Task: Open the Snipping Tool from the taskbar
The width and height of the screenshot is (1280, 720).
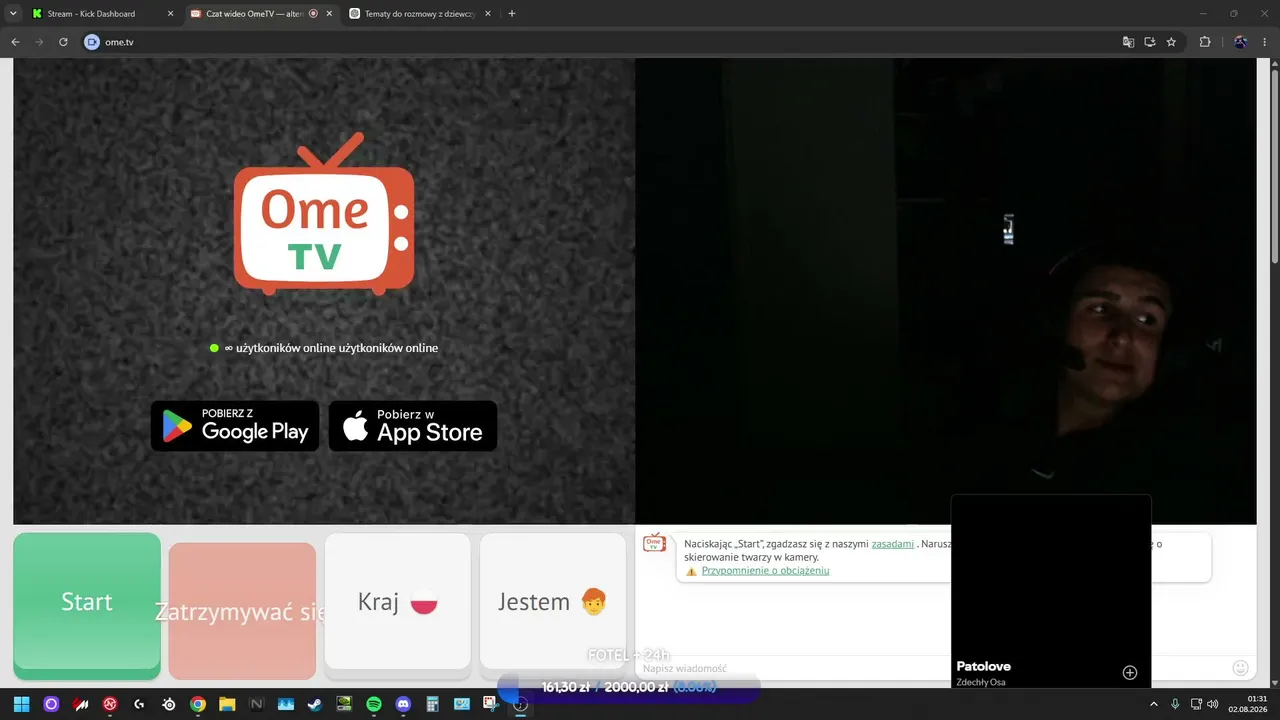Action: 491,704
